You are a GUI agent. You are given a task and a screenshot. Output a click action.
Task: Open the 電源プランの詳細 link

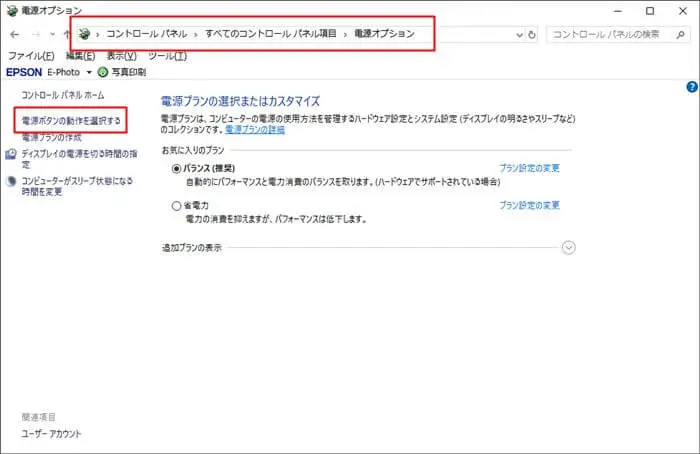(254, 130)
